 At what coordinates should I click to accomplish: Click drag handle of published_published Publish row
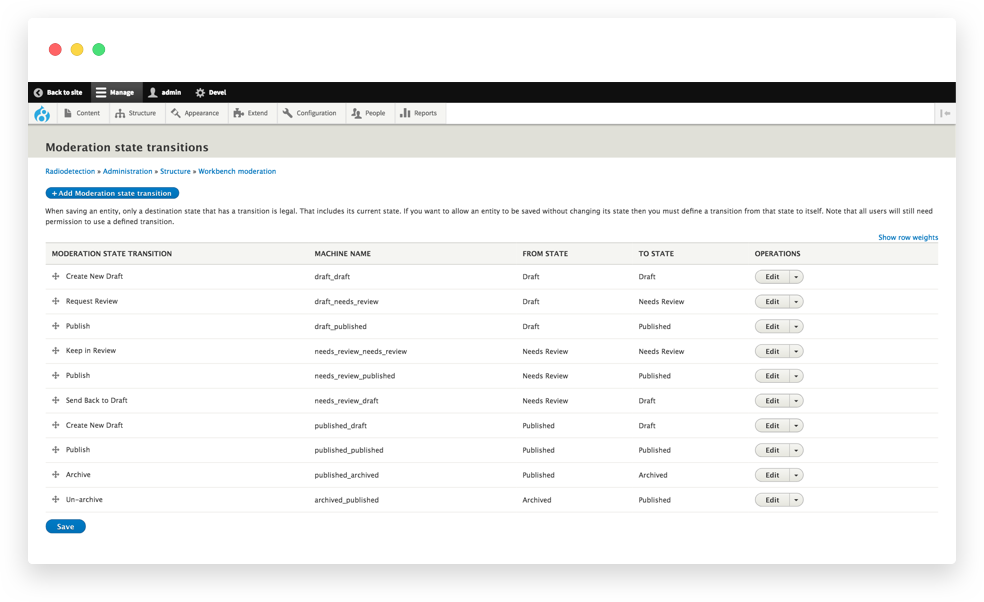[55, 450]
